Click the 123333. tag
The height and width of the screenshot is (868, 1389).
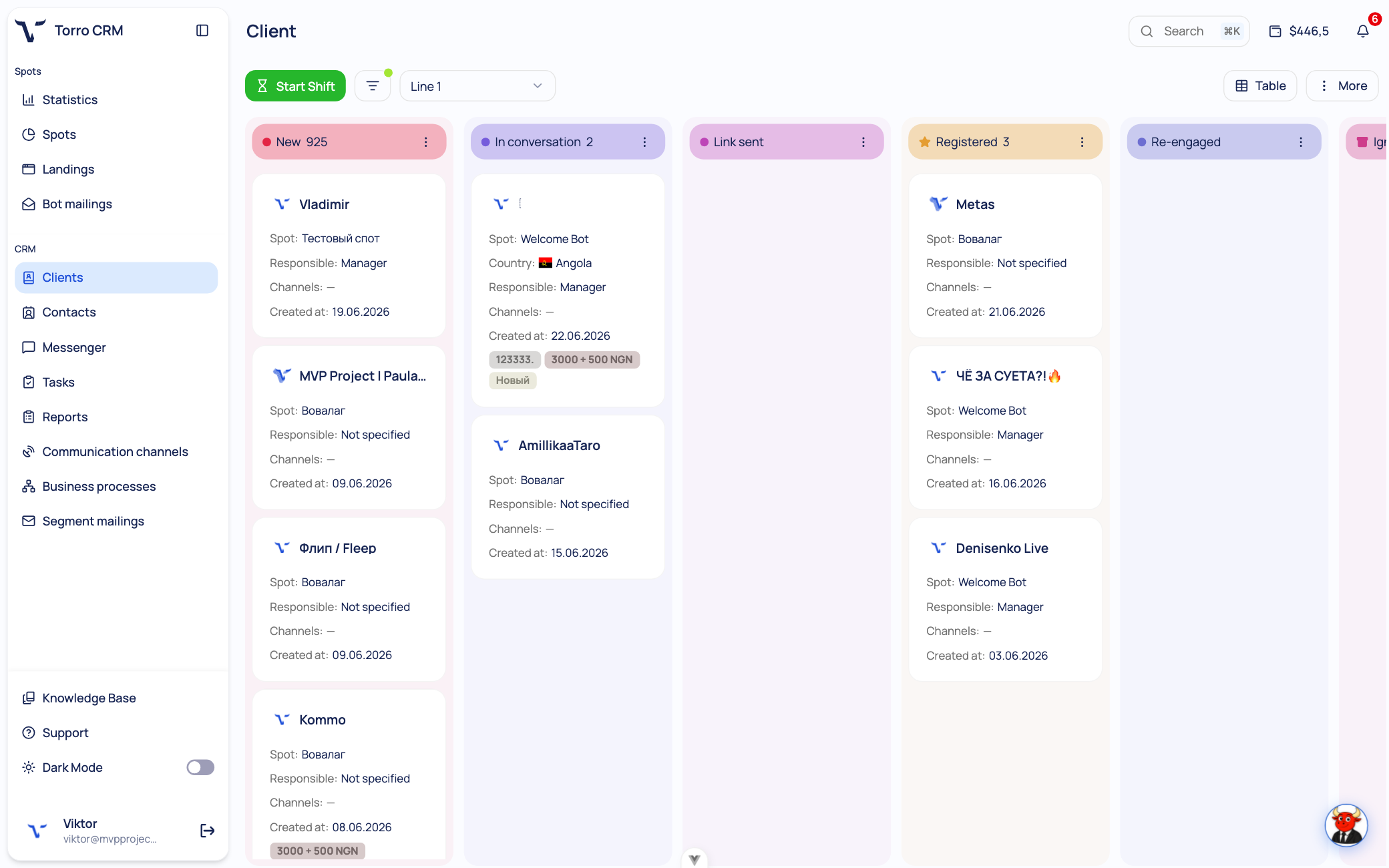tap(515, 360)
